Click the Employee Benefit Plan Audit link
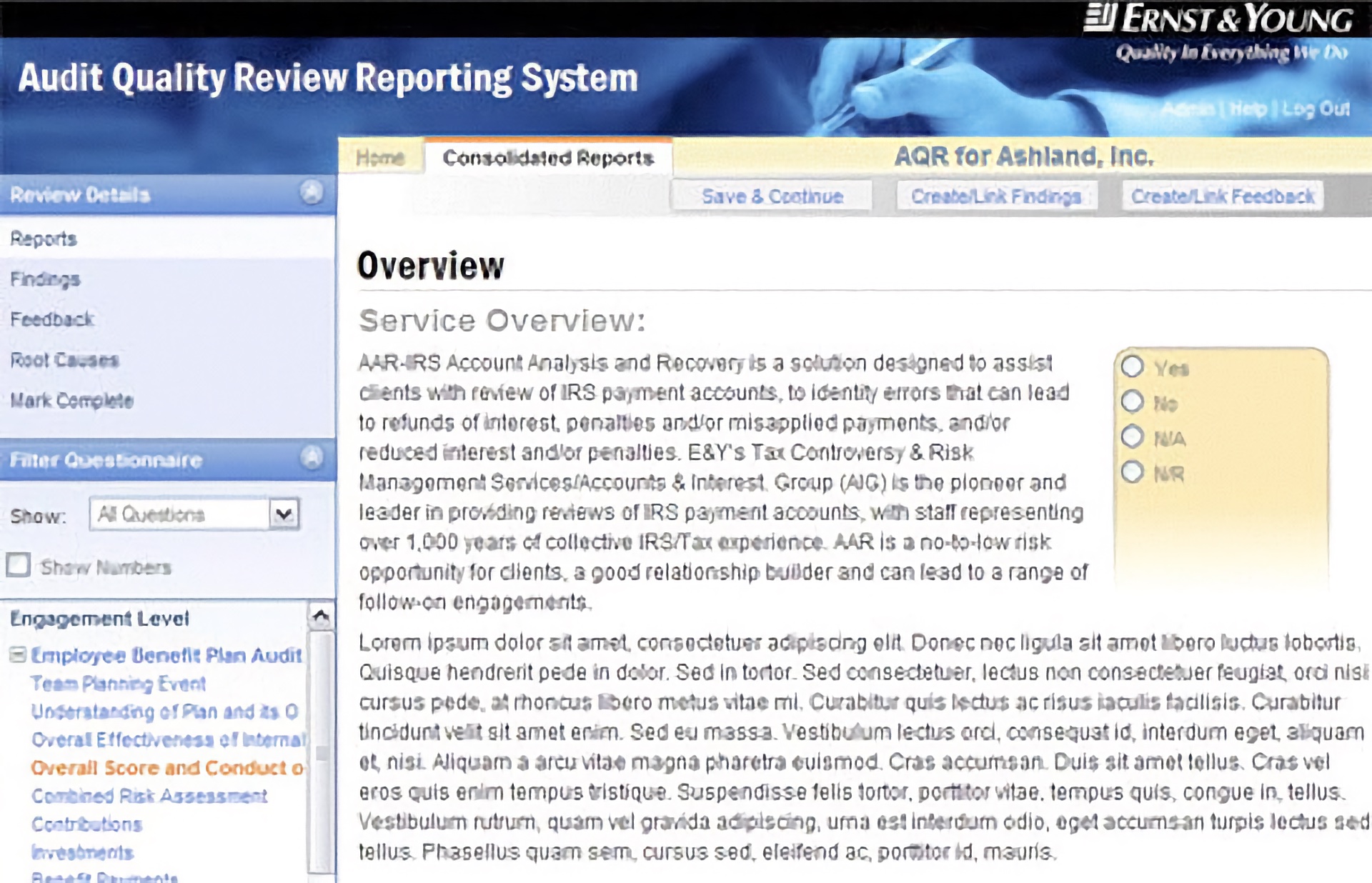 pyautogui.click(x=166, y=655)
